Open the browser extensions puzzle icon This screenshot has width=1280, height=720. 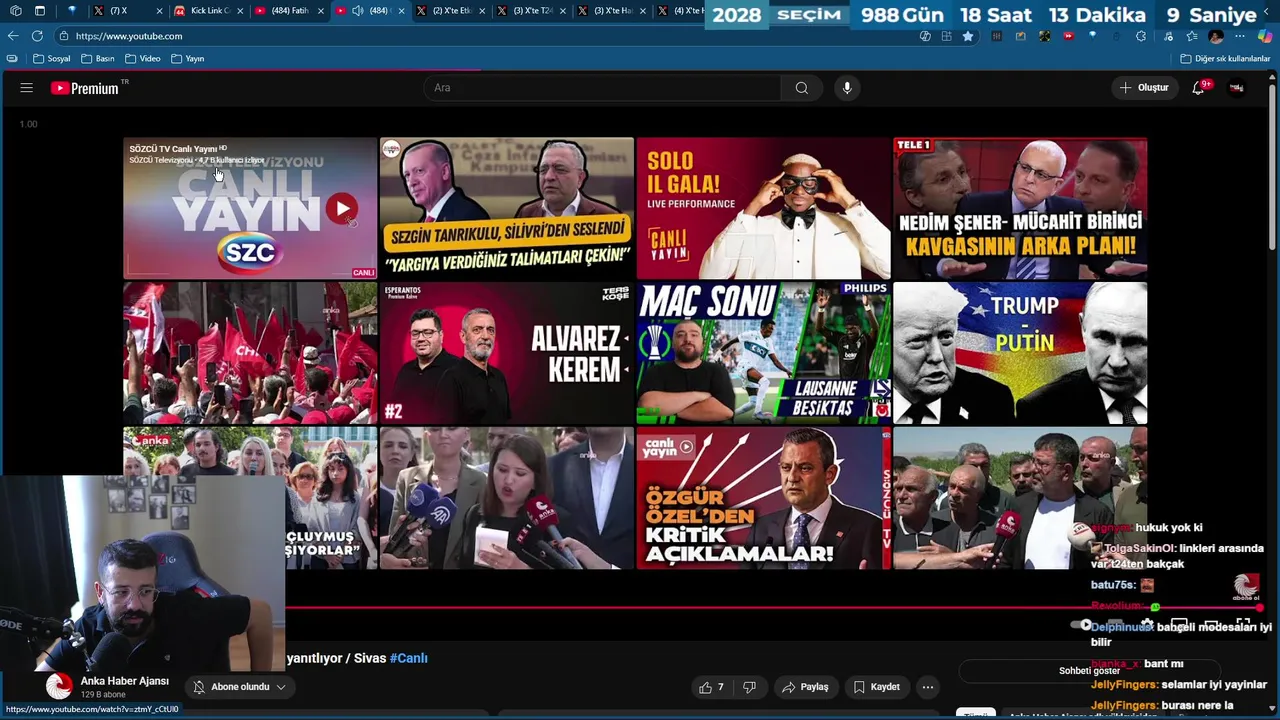[x=1141, y=36]
